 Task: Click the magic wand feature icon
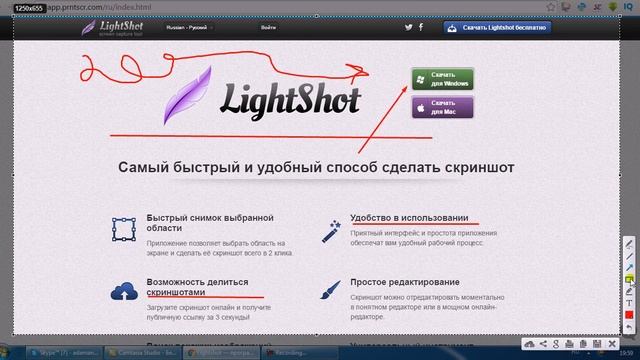331,231
